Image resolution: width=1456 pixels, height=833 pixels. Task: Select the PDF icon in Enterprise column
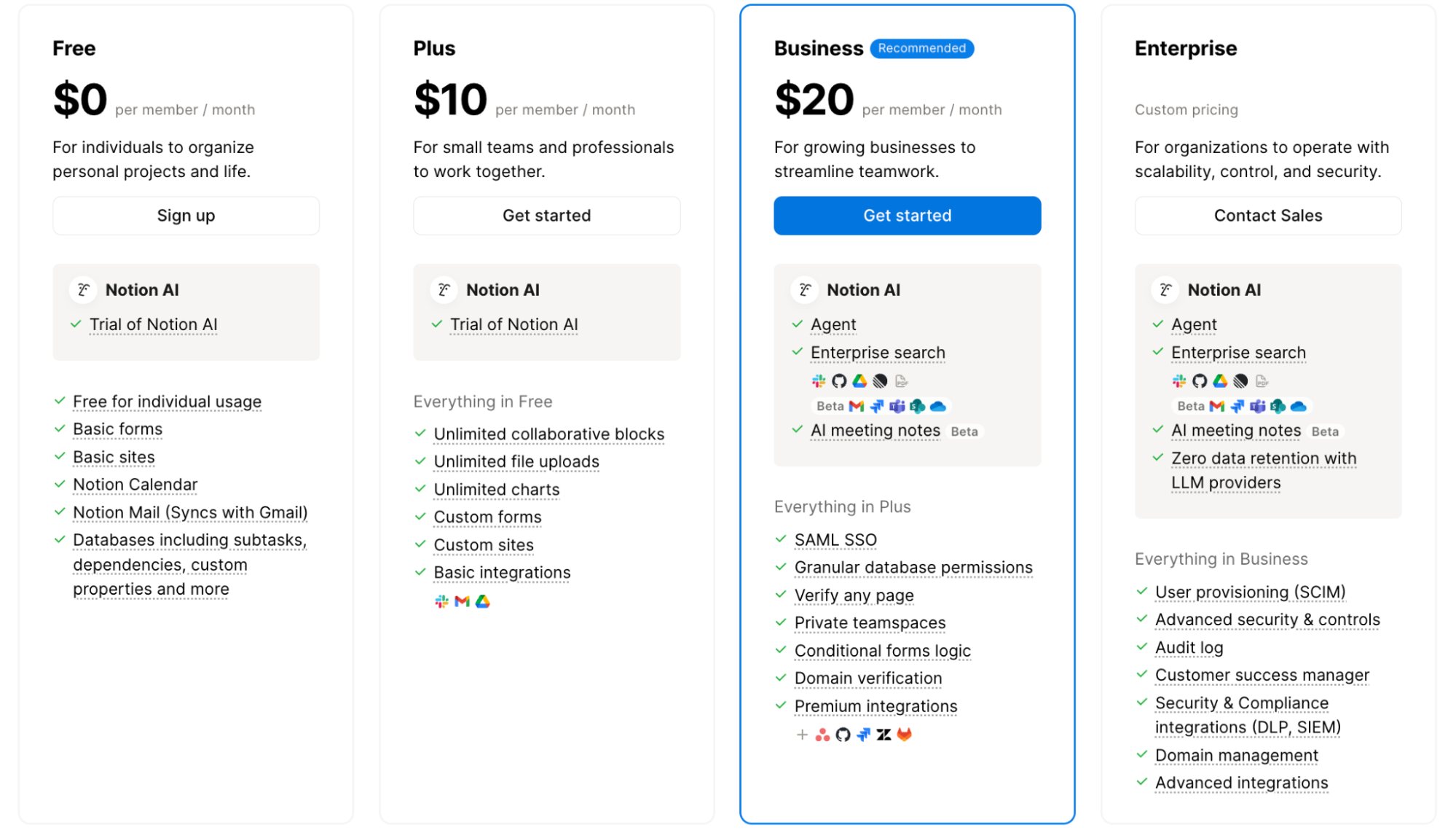[1262, 380]
